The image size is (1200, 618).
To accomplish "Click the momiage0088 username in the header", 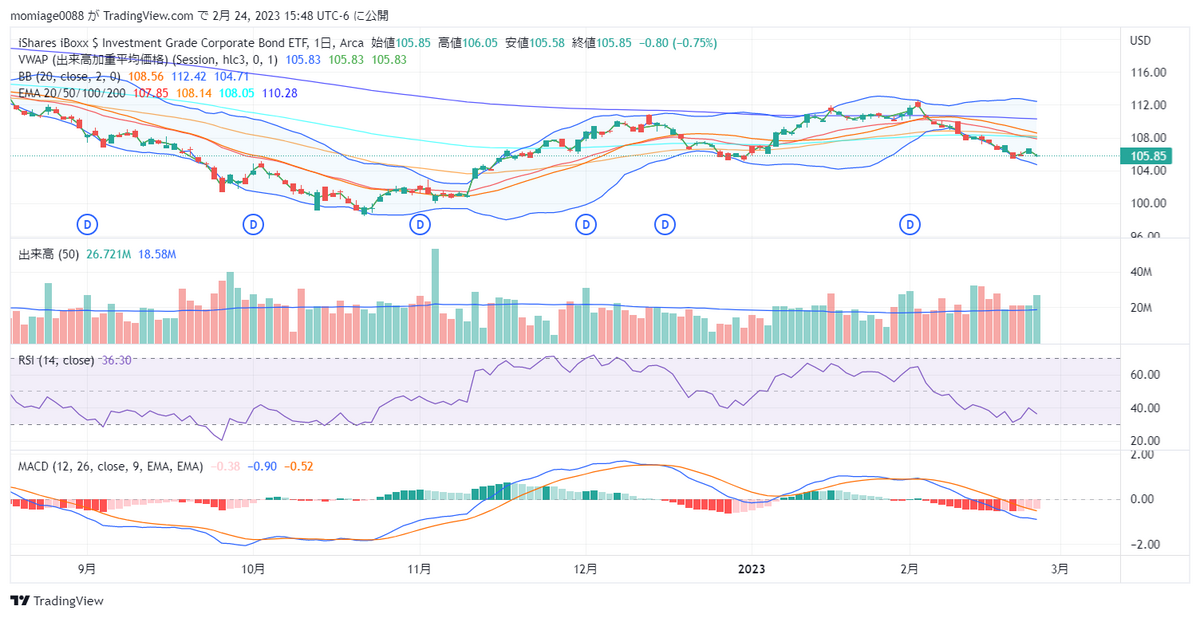I will [x=48, y=15].
